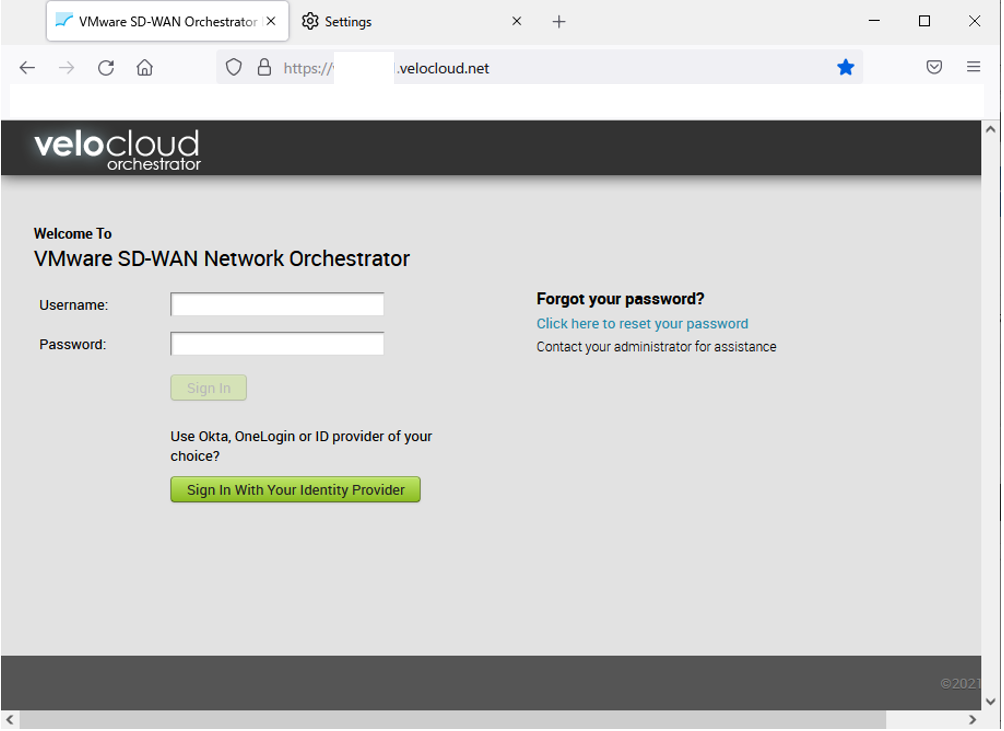
Task: Click the 'Password:' label
Action: click(x=72, y=344)
